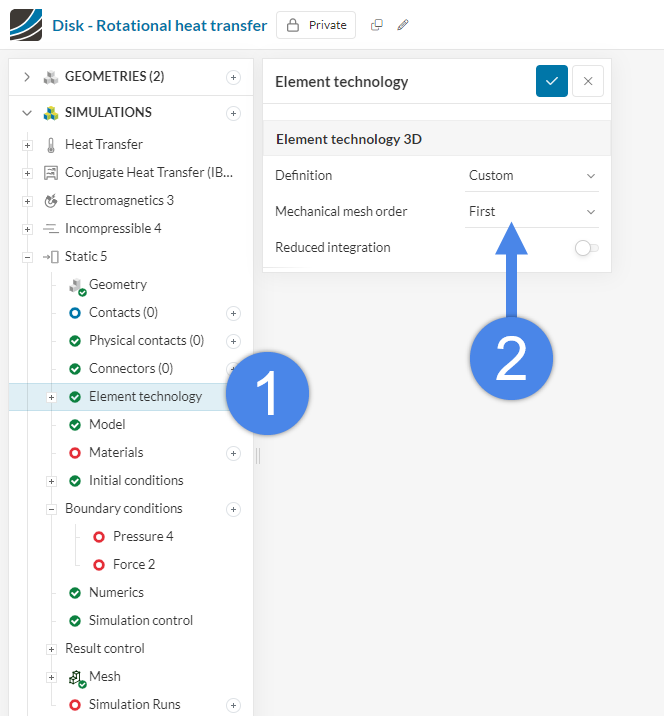
Task: Expand the GEOMETRIES (2) section chevron
Action: coord(27,77)
